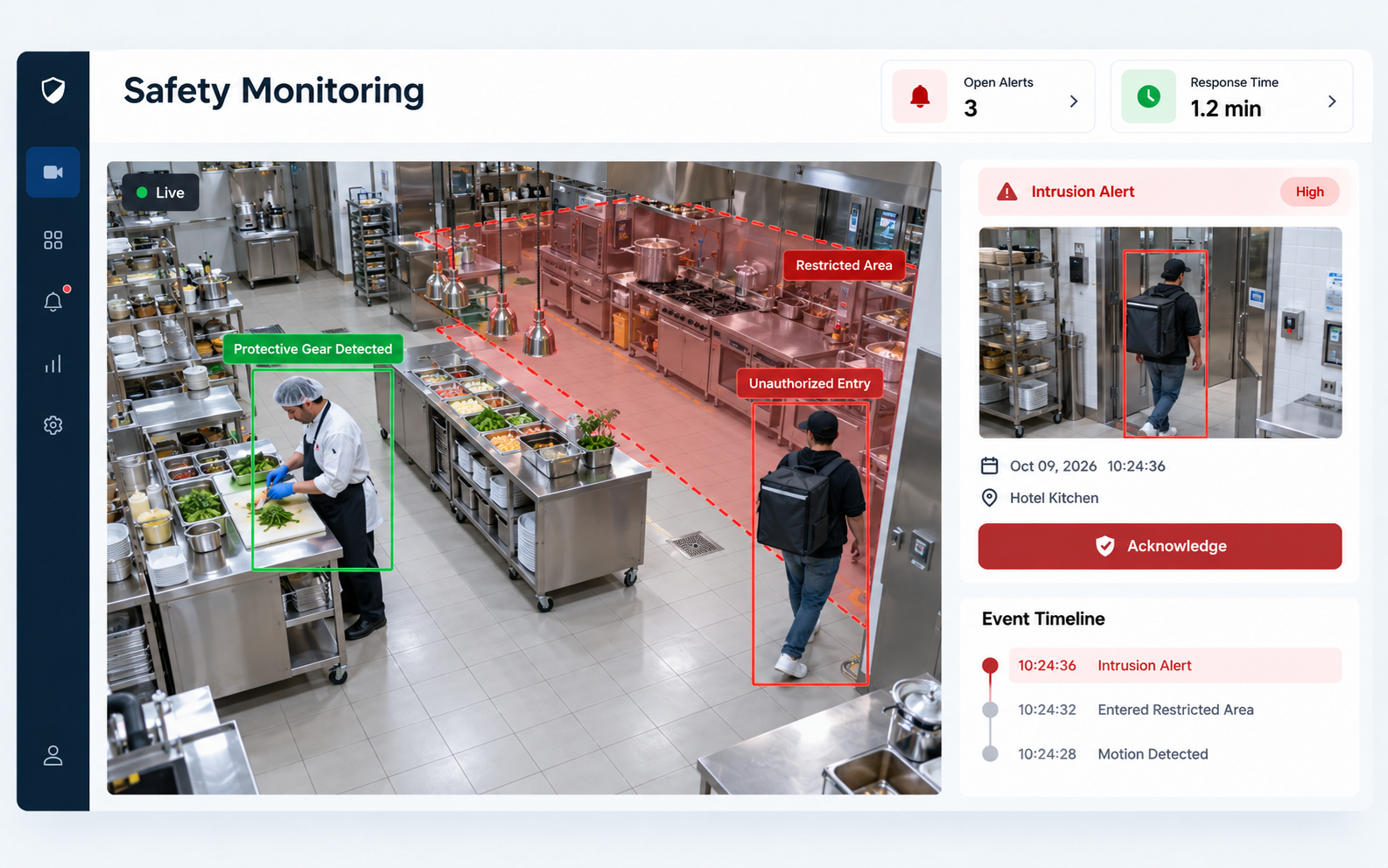This screenshot has width=1388, height=868.
Task: Open the camera feed view in sidebar
Action: point(53,172)
